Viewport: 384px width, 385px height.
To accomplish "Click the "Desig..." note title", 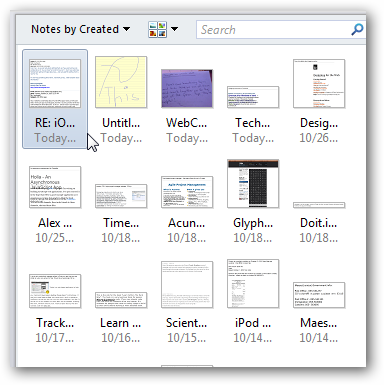I will (319, 123).
